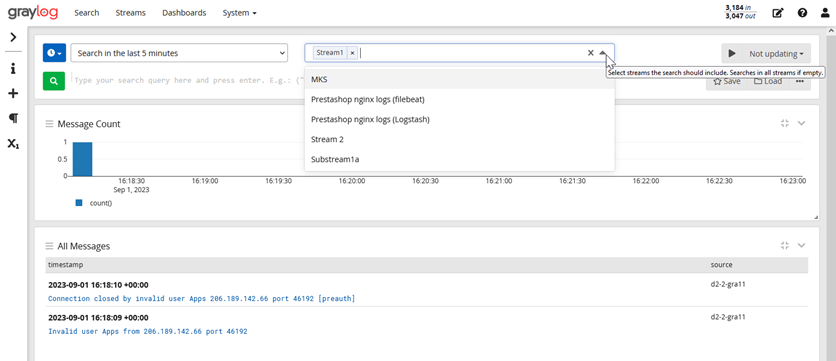Click the Graylog logo
Screen dimensions: 836x361
33,13
